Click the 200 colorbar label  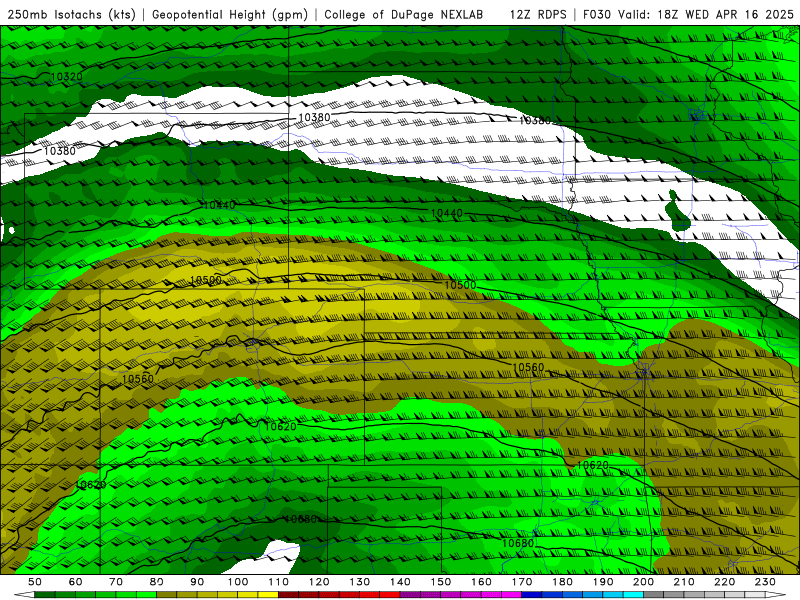644,582
